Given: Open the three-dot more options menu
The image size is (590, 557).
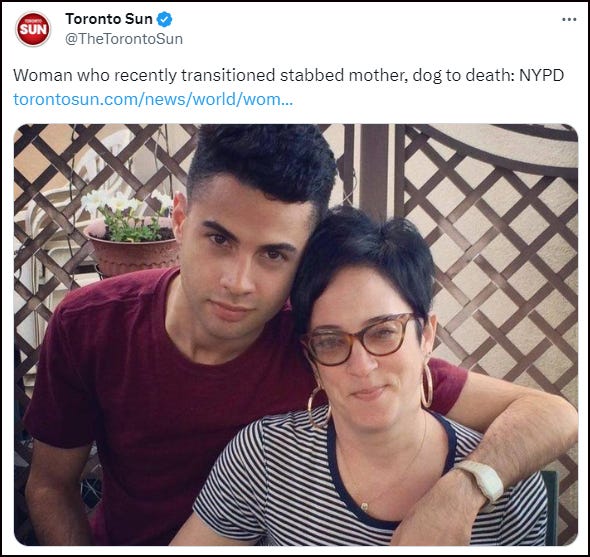Looking at the screenshot, I should pyautogui.click(x=569, y=20).
